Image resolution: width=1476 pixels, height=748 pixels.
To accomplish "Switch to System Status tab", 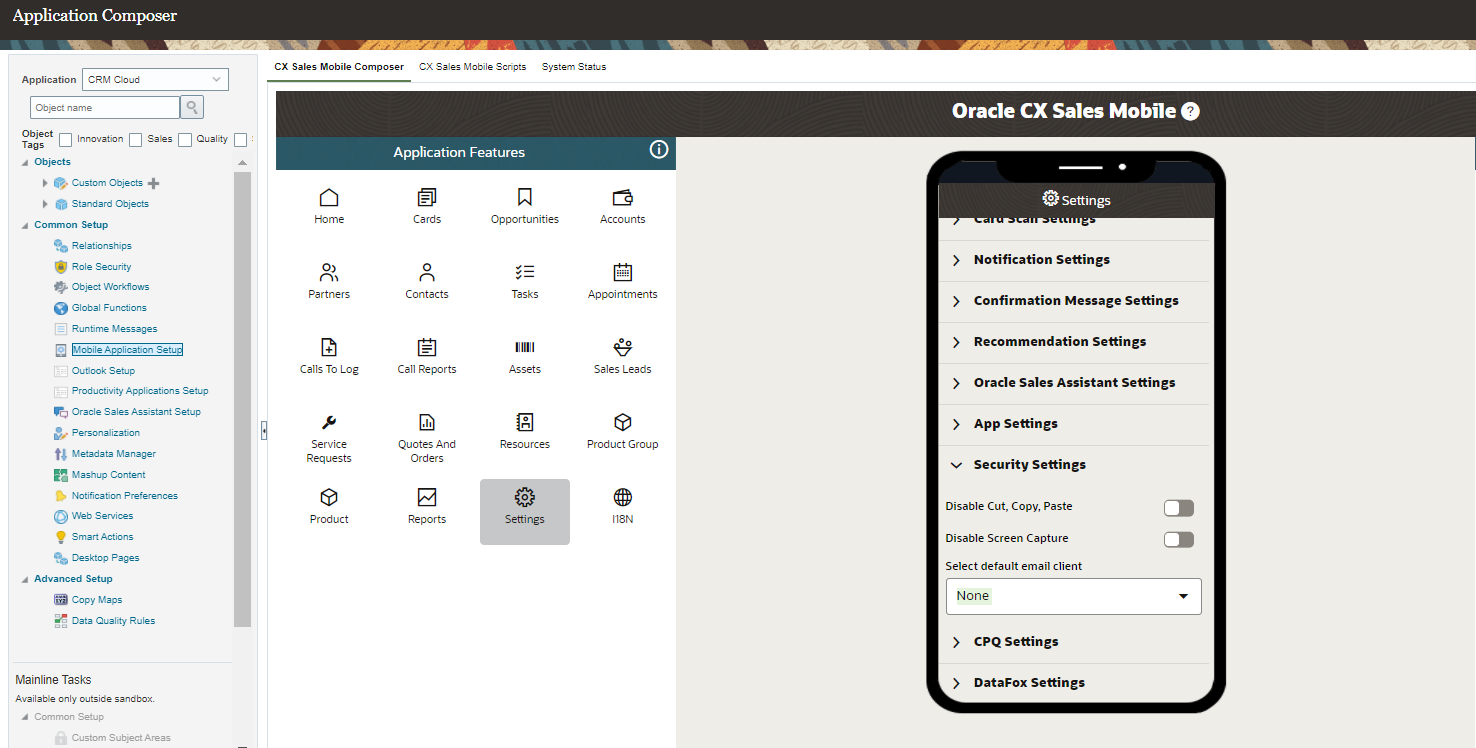I will click(574, 67).
